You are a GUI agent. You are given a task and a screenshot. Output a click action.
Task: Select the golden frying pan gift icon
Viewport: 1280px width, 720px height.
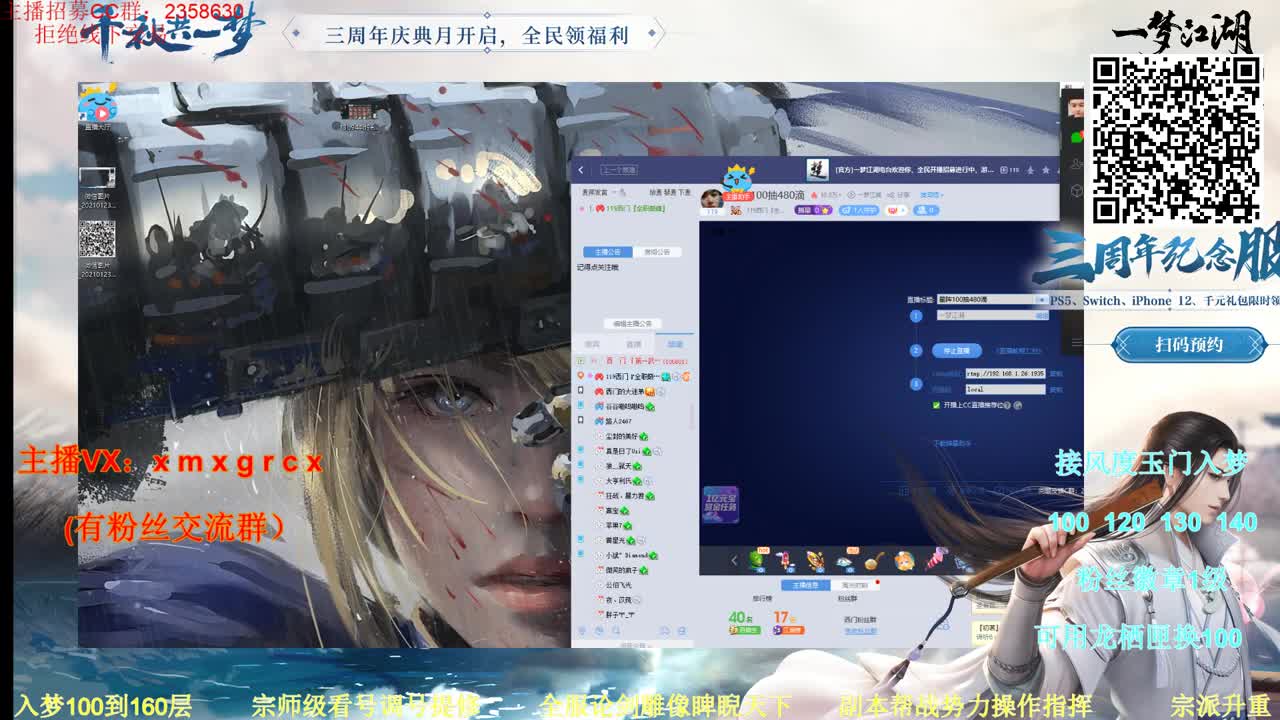point(874,561)
